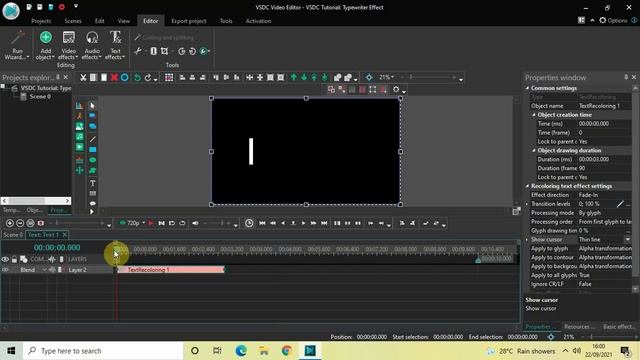This screenshot has width=640, height=360.
Task: Click the Object name field TextRecoloring 1
Action: click(x=604, y=106)
